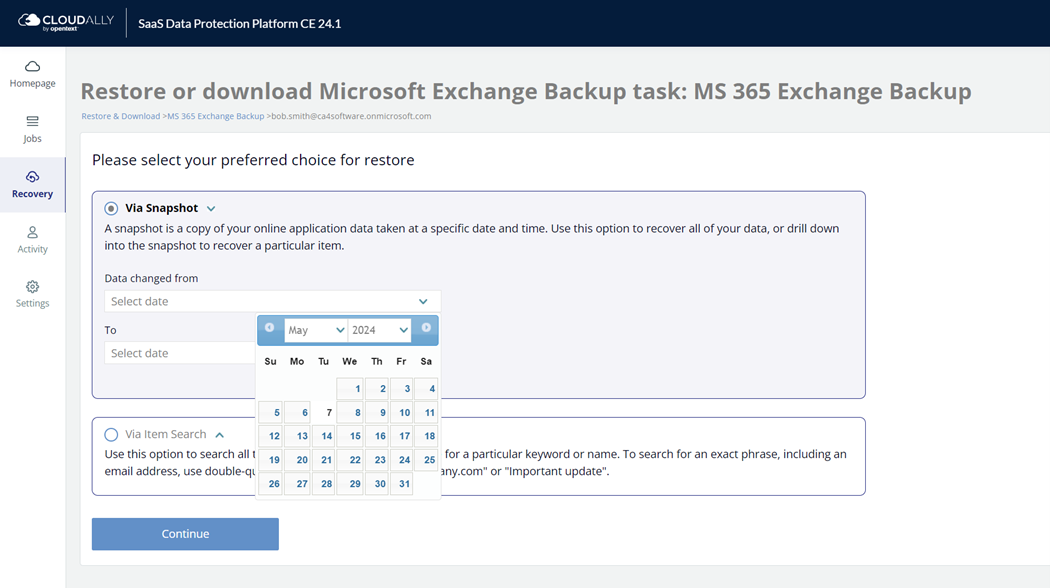
Task: Select Activity in the sidebar
Action: pyautogui.click(x=32, y=240)
